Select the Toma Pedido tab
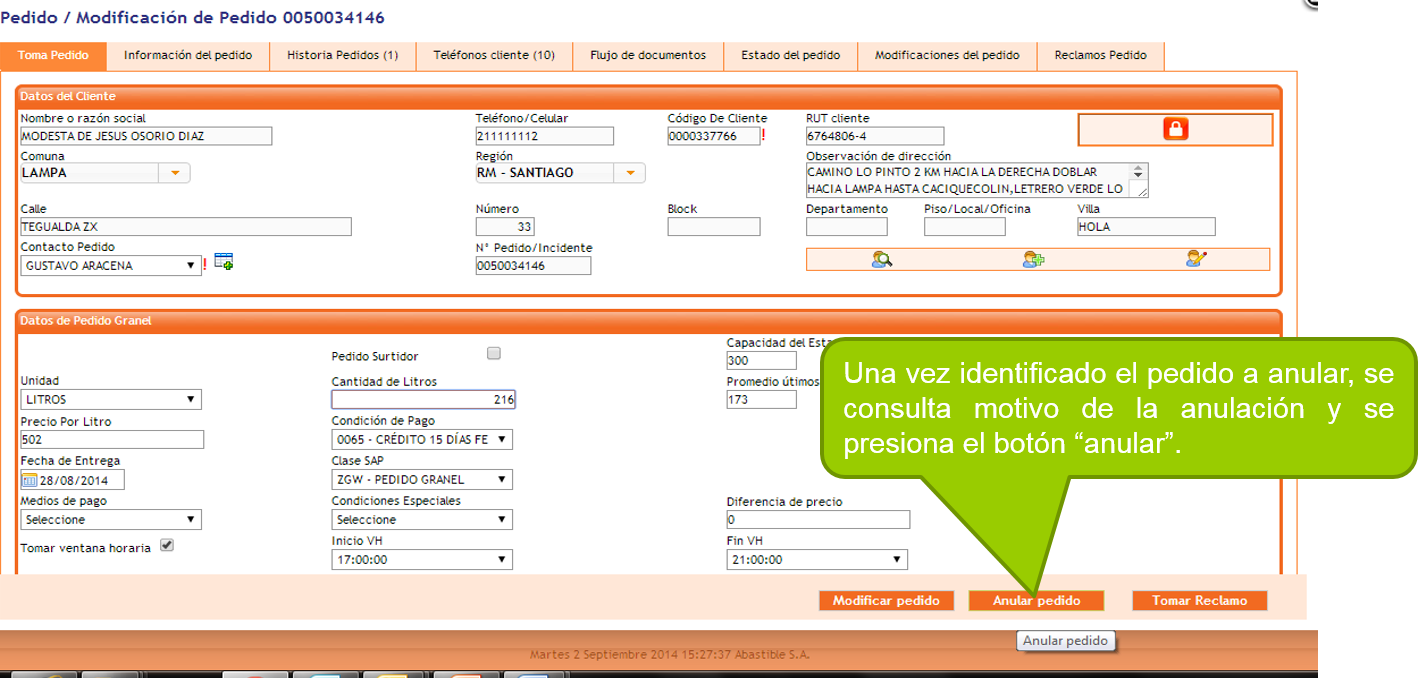This screenshot has width=1418, height=678. tap(53, 56)
